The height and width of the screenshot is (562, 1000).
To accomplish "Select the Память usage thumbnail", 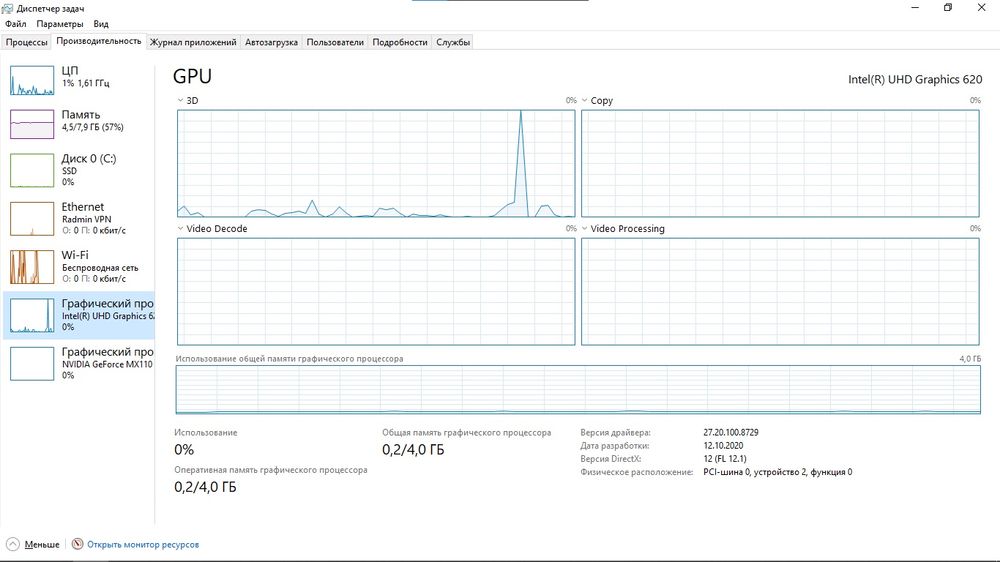I will tap(32, 124).
